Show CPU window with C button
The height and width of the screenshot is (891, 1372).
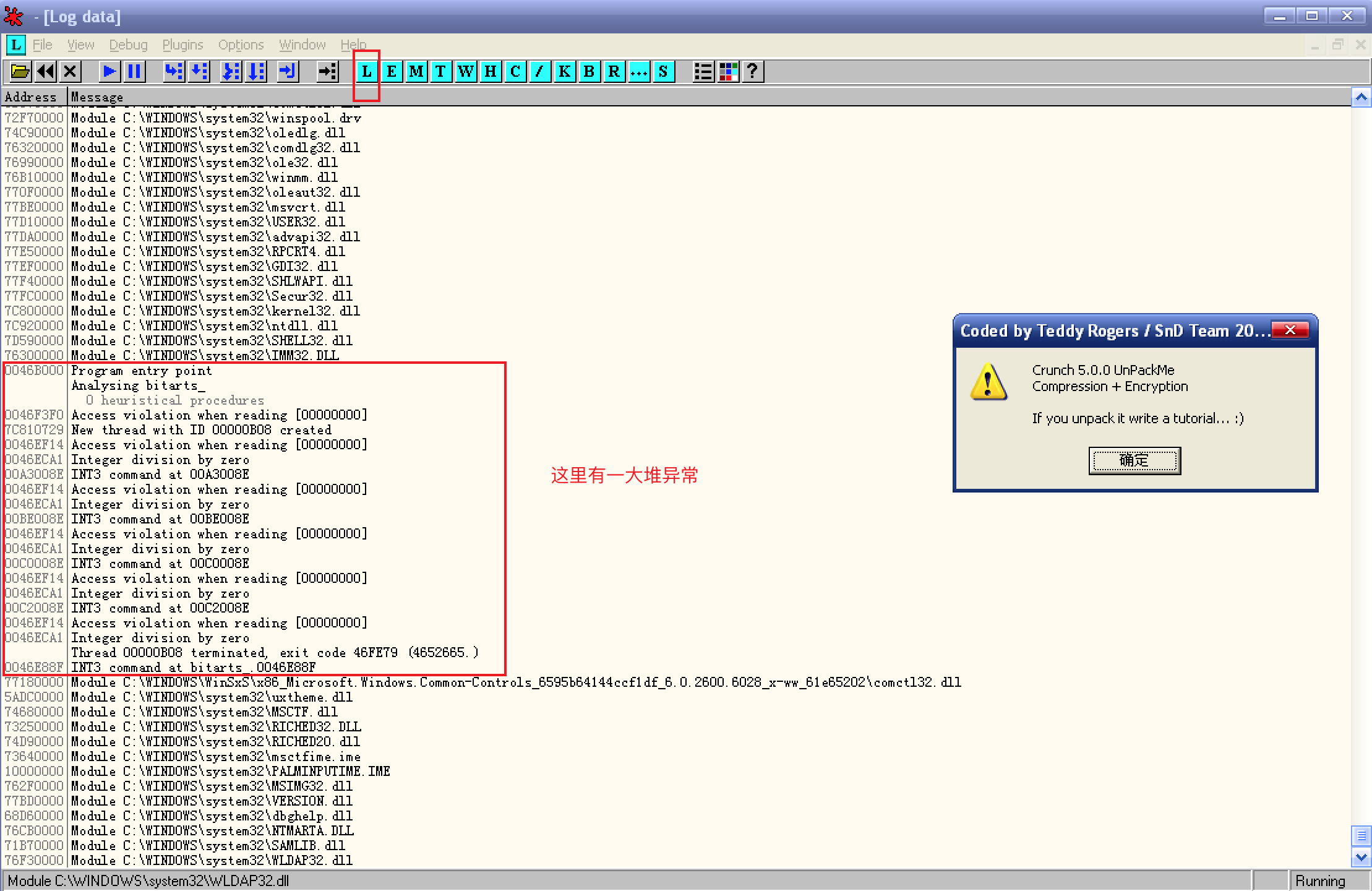click(x=515, y=72)
